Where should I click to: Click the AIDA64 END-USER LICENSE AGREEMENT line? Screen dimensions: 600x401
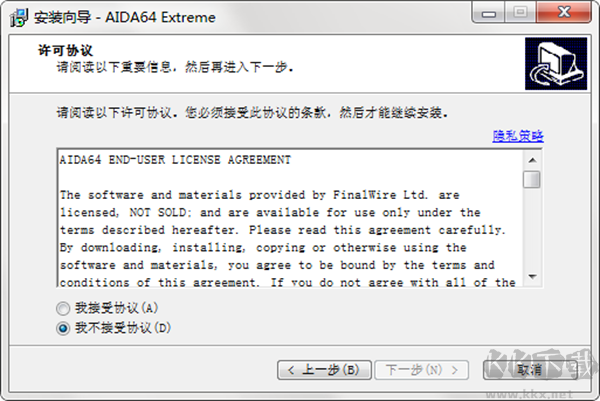click(175, 160)
